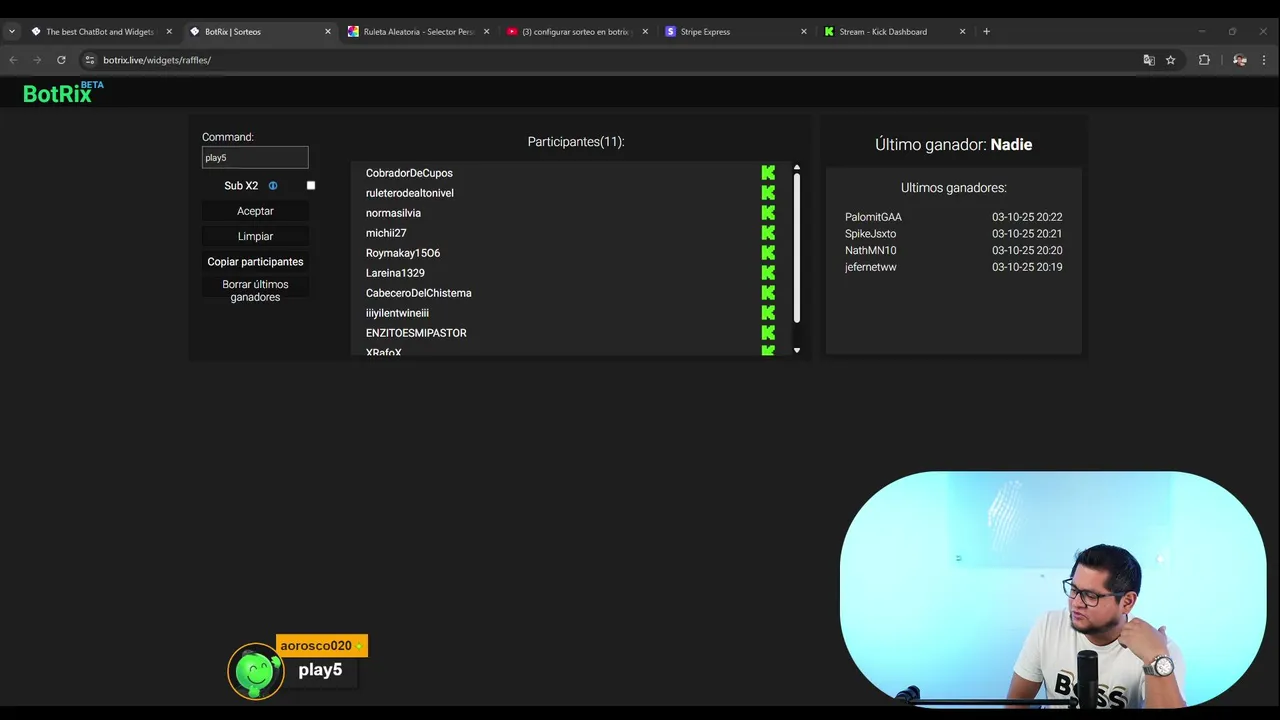Select participant ruleterodealtonivel
Screen dimensions: 1280x720
[410, 193]
